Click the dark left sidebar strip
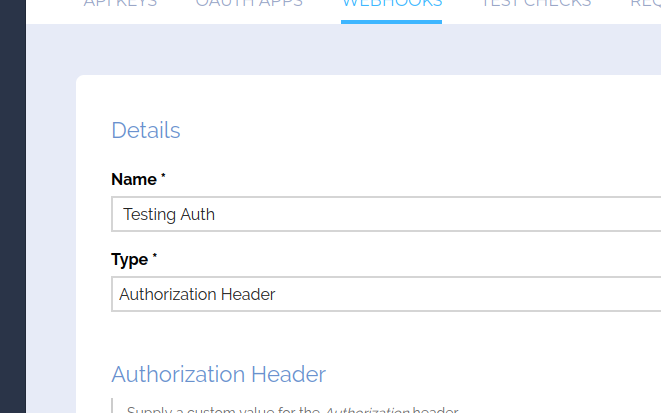661x413 pixels. pyautogui.click(x=12, y=200)
